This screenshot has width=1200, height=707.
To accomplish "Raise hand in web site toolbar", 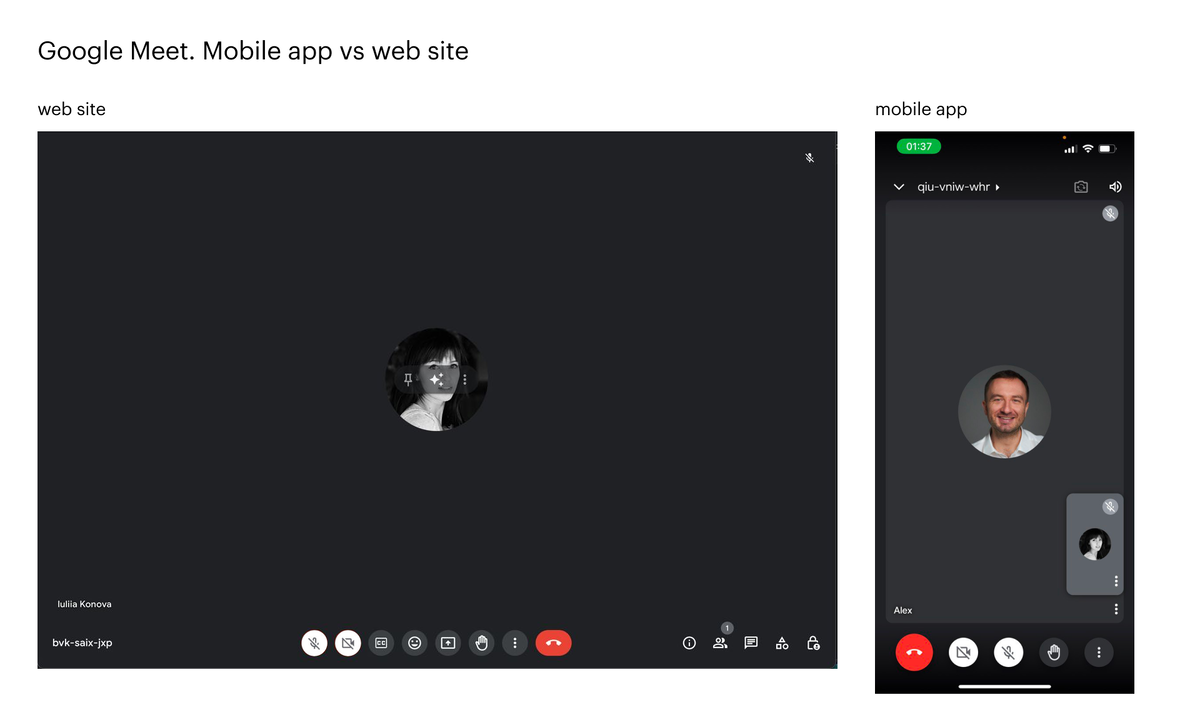I will click(482, 643).
